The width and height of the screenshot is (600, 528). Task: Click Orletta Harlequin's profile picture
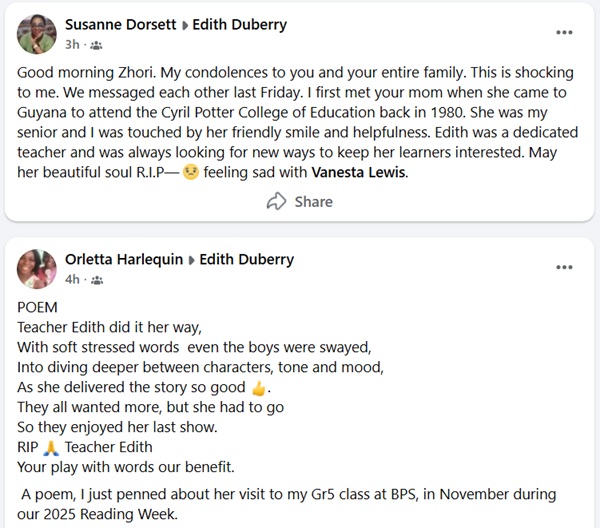click(x=36, y=269)
